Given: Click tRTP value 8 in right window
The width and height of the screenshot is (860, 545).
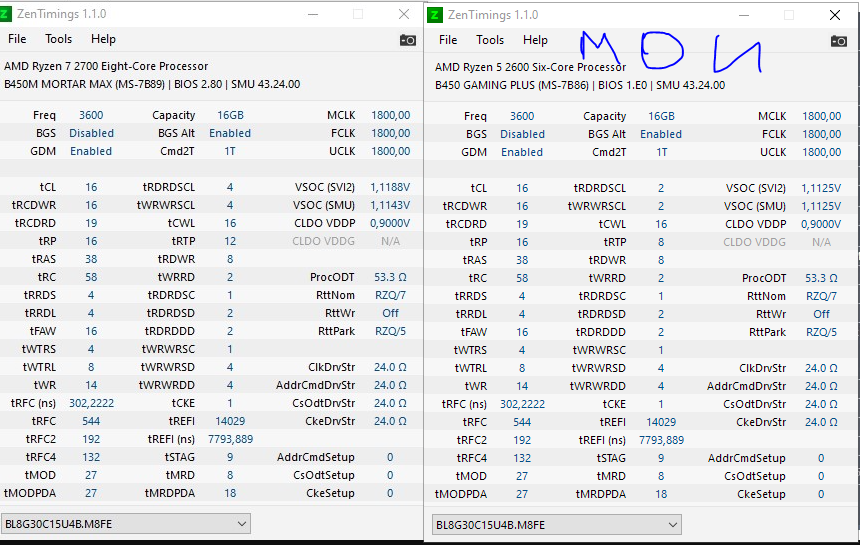Looking at the screenshot, I should pos(661,242).
